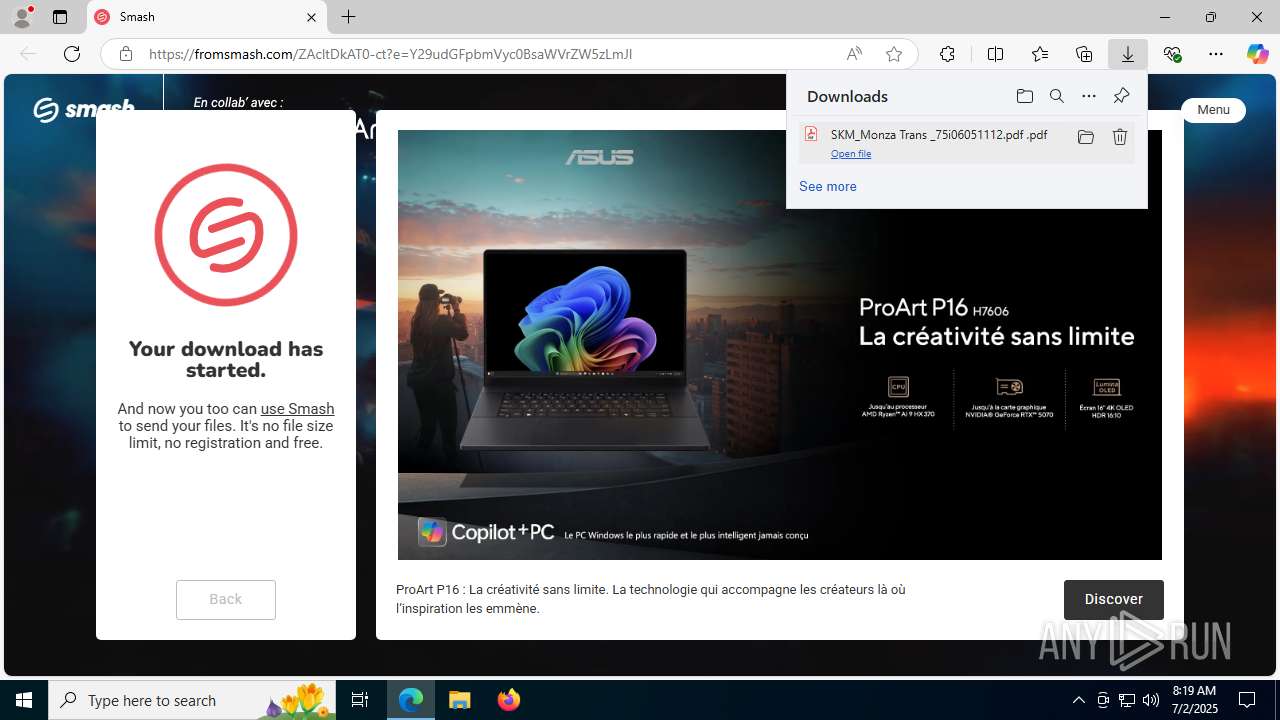Select the SKM_Monza Trans PDF filename
Viewport: 1280px width, 720px height.
click(939, 134)
